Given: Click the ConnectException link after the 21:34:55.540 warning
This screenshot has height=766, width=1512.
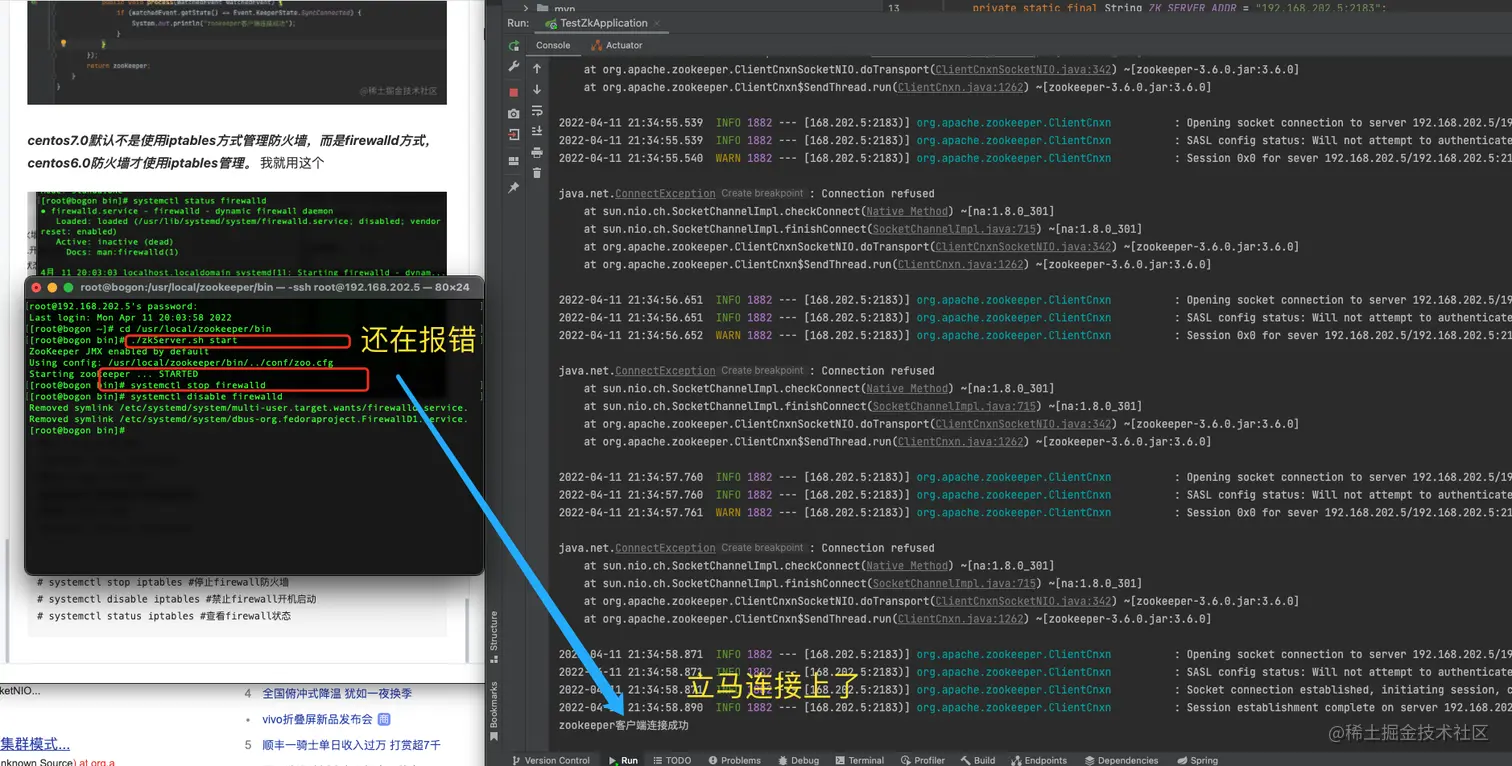Looking at the screenshot, I should [x=665, y=194].
